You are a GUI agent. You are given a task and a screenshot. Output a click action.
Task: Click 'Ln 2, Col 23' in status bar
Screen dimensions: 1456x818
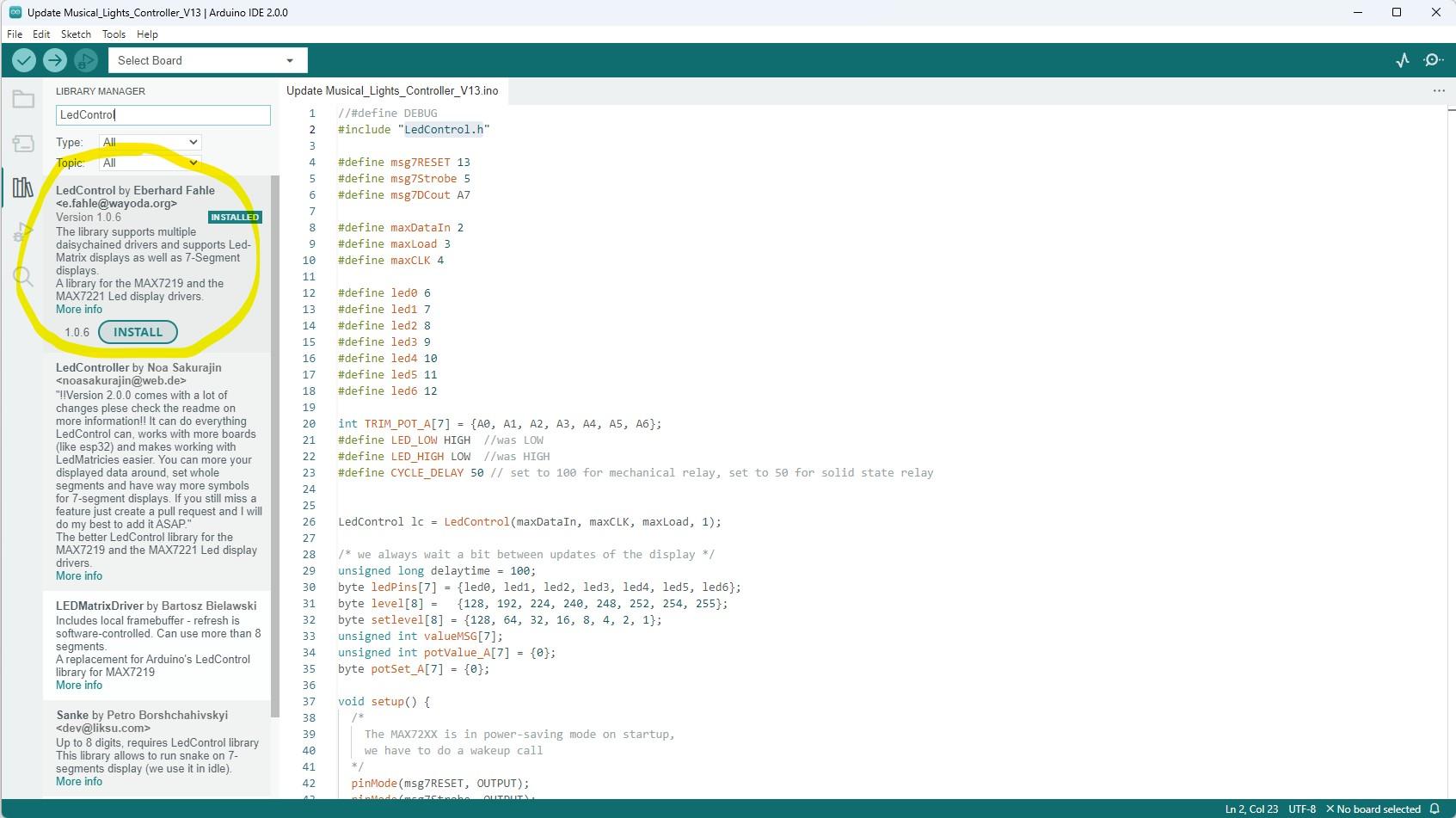click(x=1251, y=809)
